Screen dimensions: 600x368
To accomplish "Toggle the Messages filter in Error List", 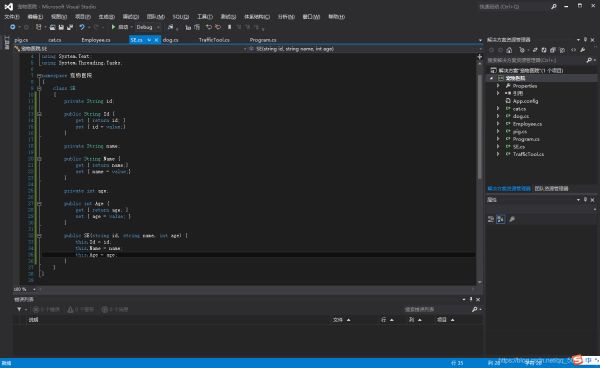I will coord(115,309).
